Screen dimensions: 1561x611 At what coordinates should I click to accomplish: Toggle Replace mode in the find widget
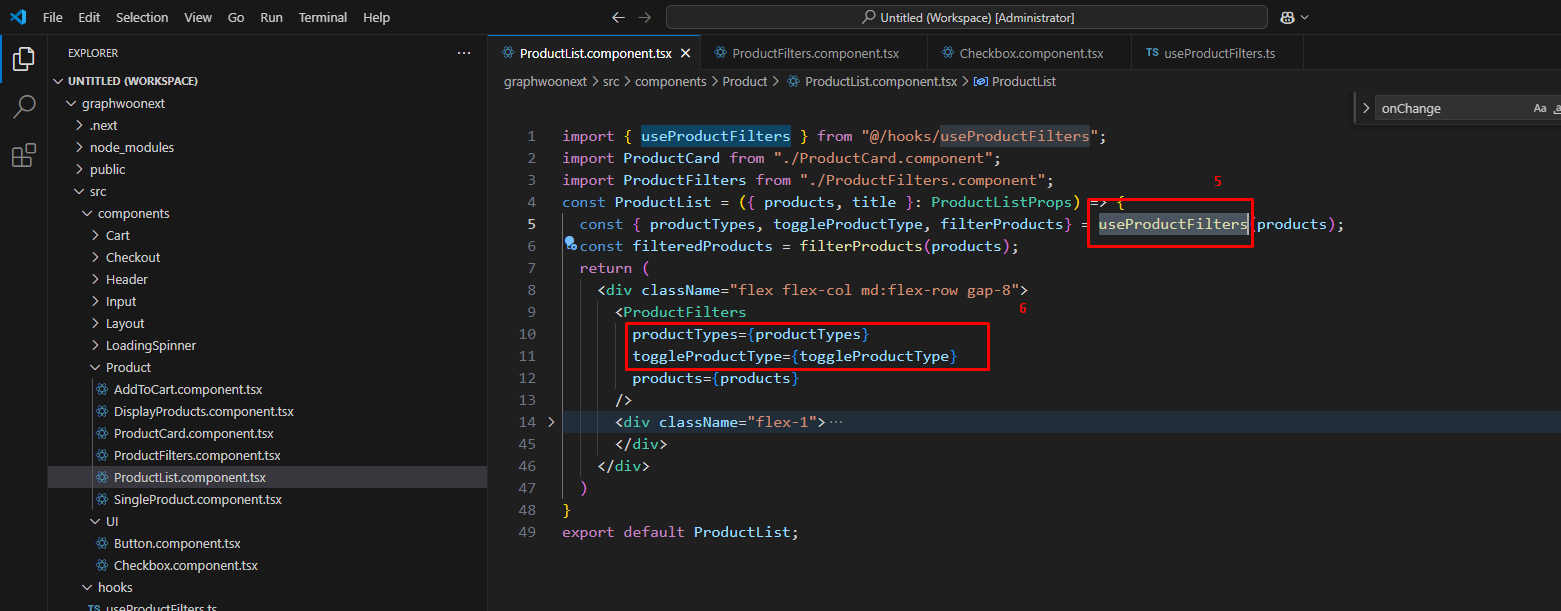1367,108
